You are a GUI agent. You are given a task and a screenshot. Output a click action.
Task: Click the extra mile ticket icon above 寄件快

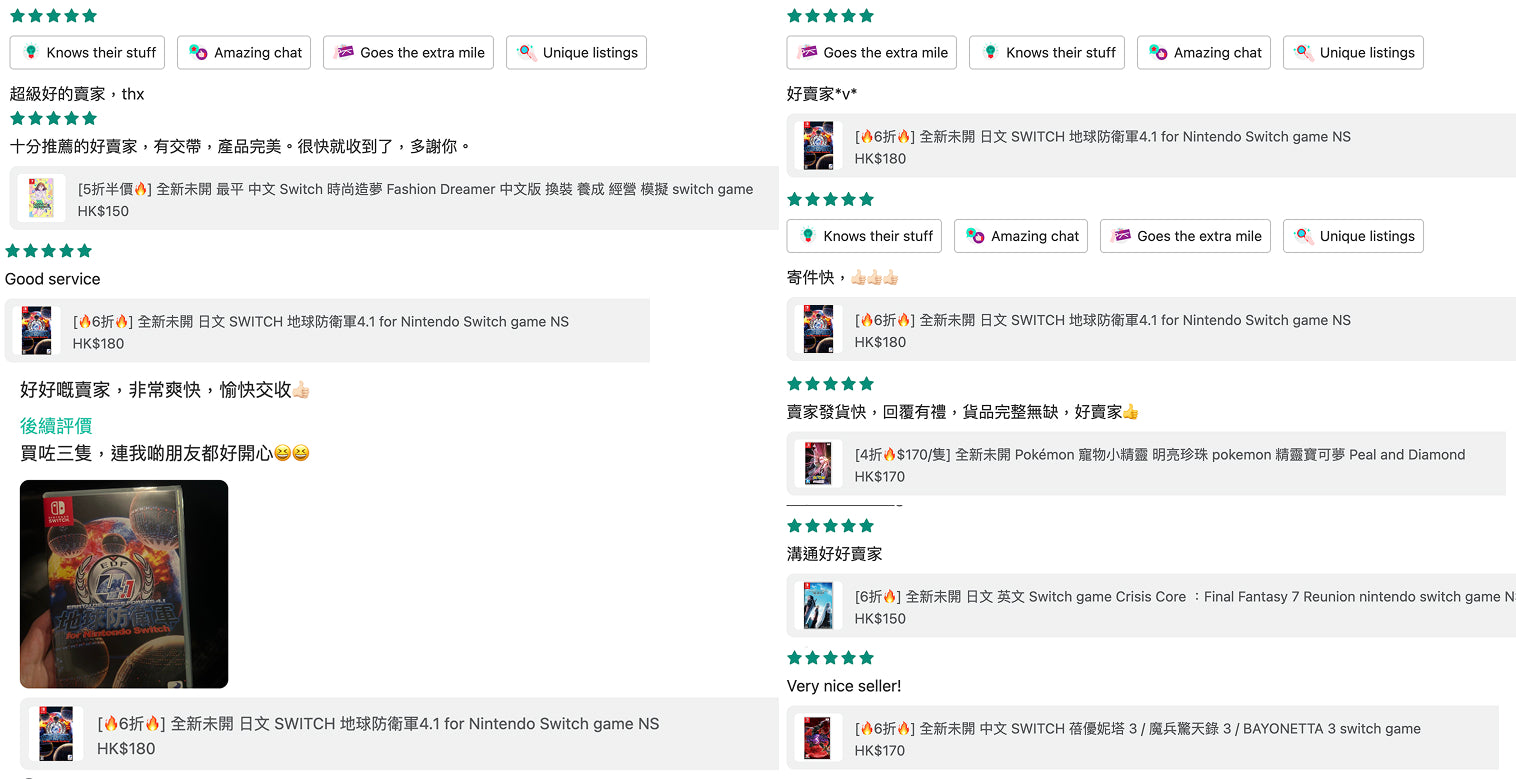point(1121,236)
